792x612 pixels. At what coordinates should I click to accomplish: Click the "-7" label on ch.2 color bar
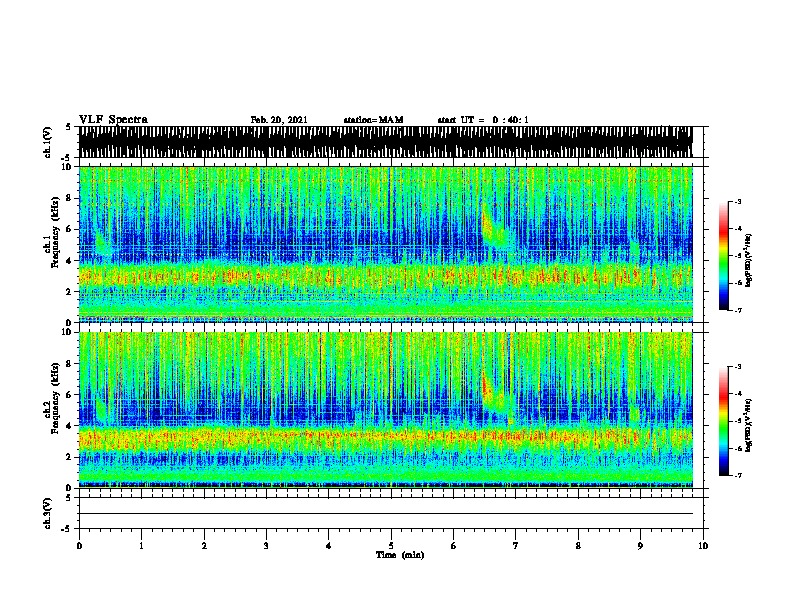[737, 476]
